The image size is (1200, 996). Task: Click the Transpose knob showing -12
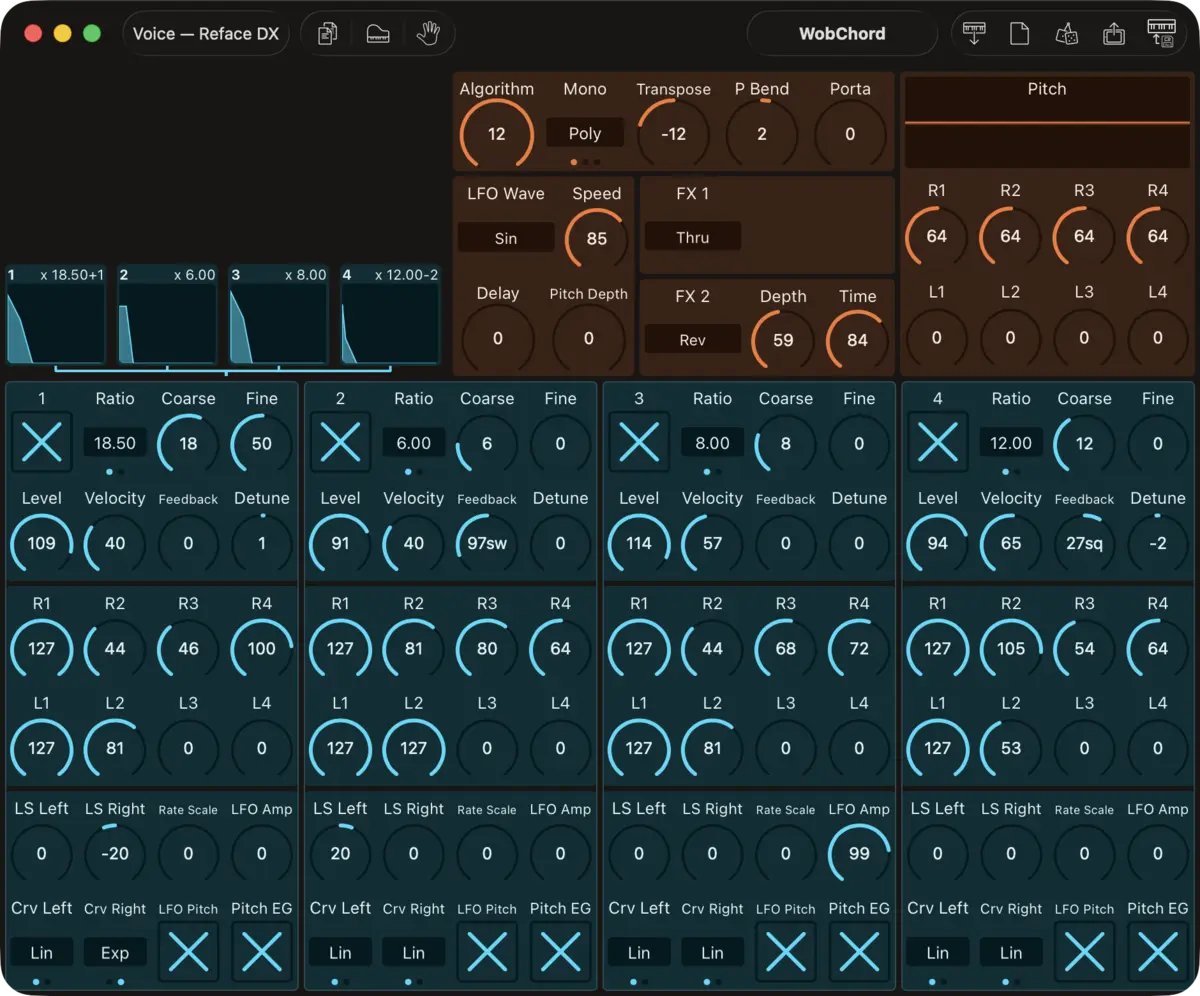pos(674,133)
